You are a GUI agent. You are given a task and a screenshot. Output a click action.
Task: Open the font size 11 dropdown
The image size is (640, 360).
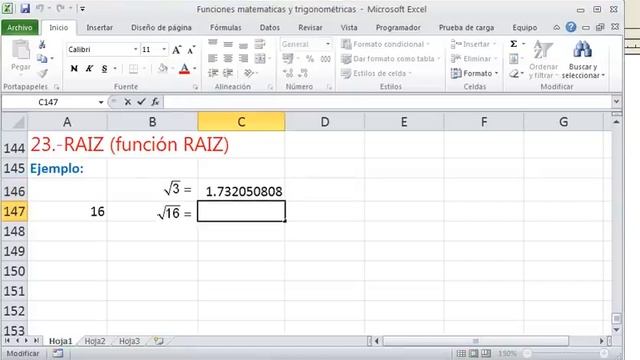pos(164,49)
